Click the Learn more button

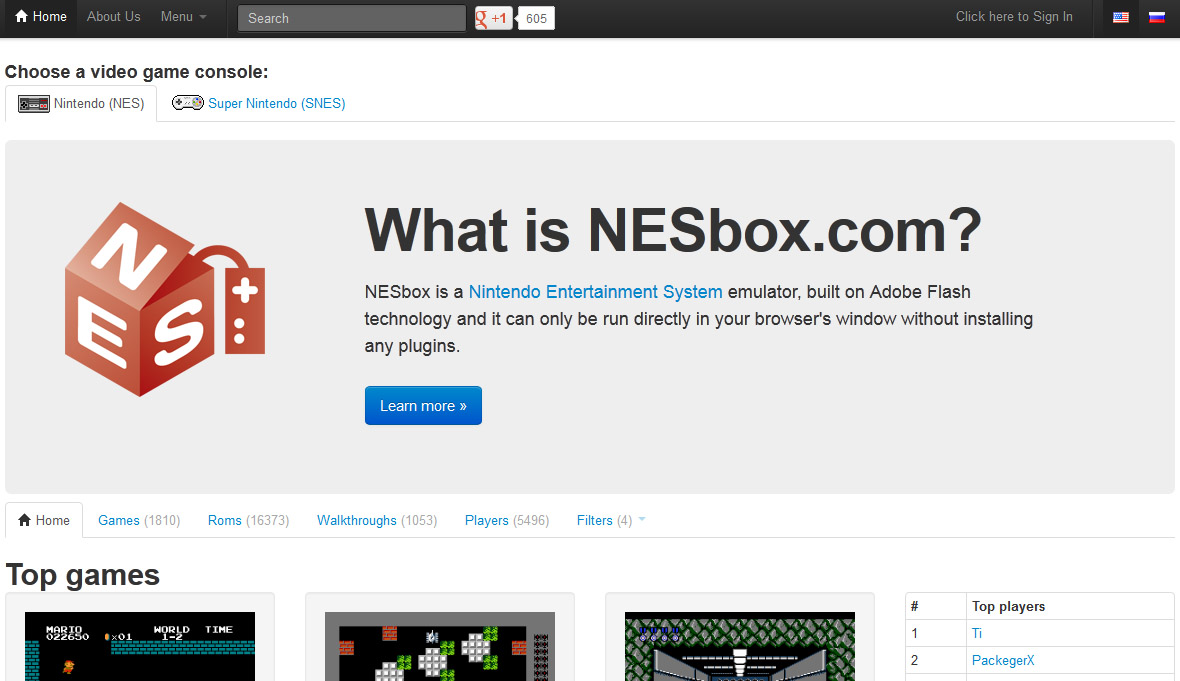(x=423, y=406)
